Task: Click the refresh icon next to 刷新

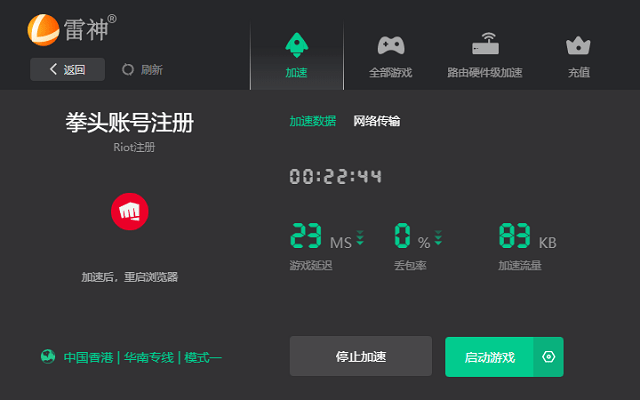Action: coord(127,70)
